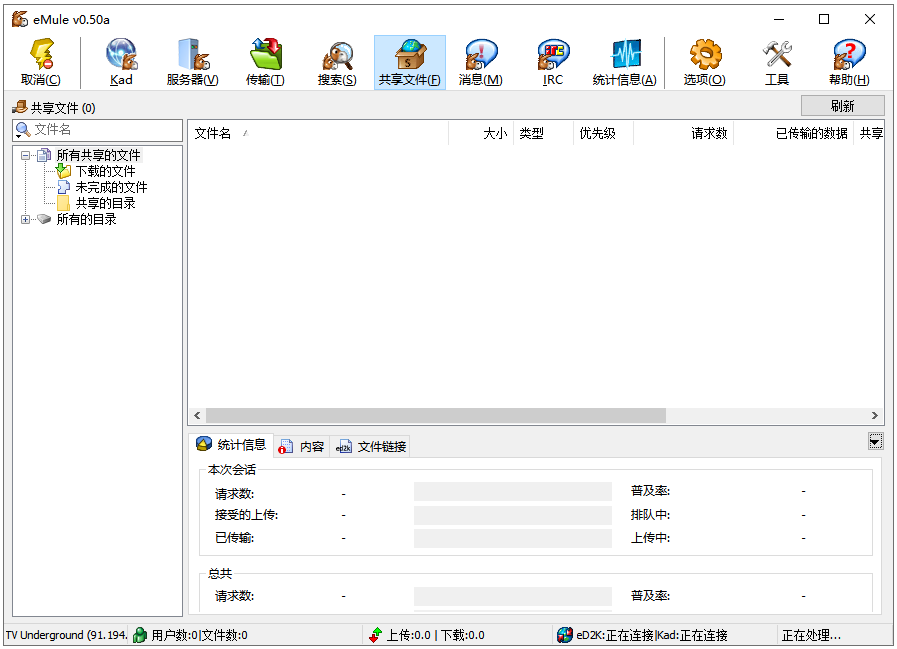Click the 刷新 (Refresh) button

click(843, 106)
